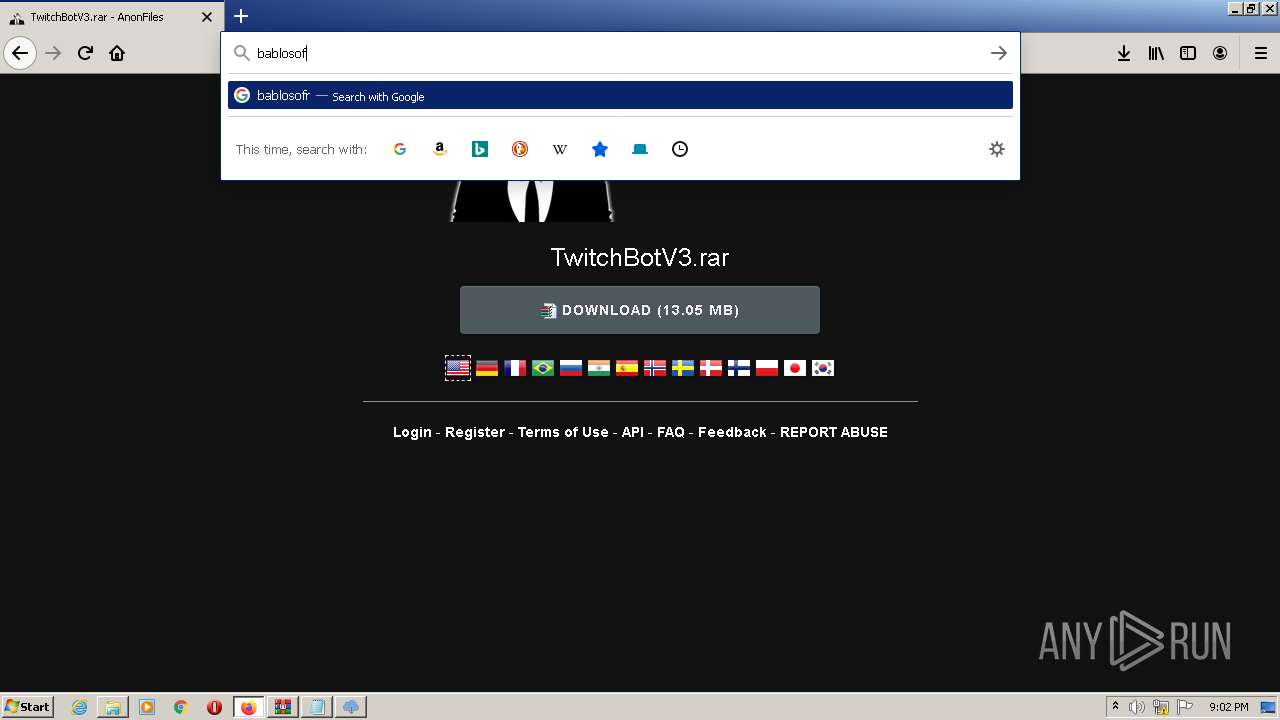Open the Windows Start menu

(28, 706)
